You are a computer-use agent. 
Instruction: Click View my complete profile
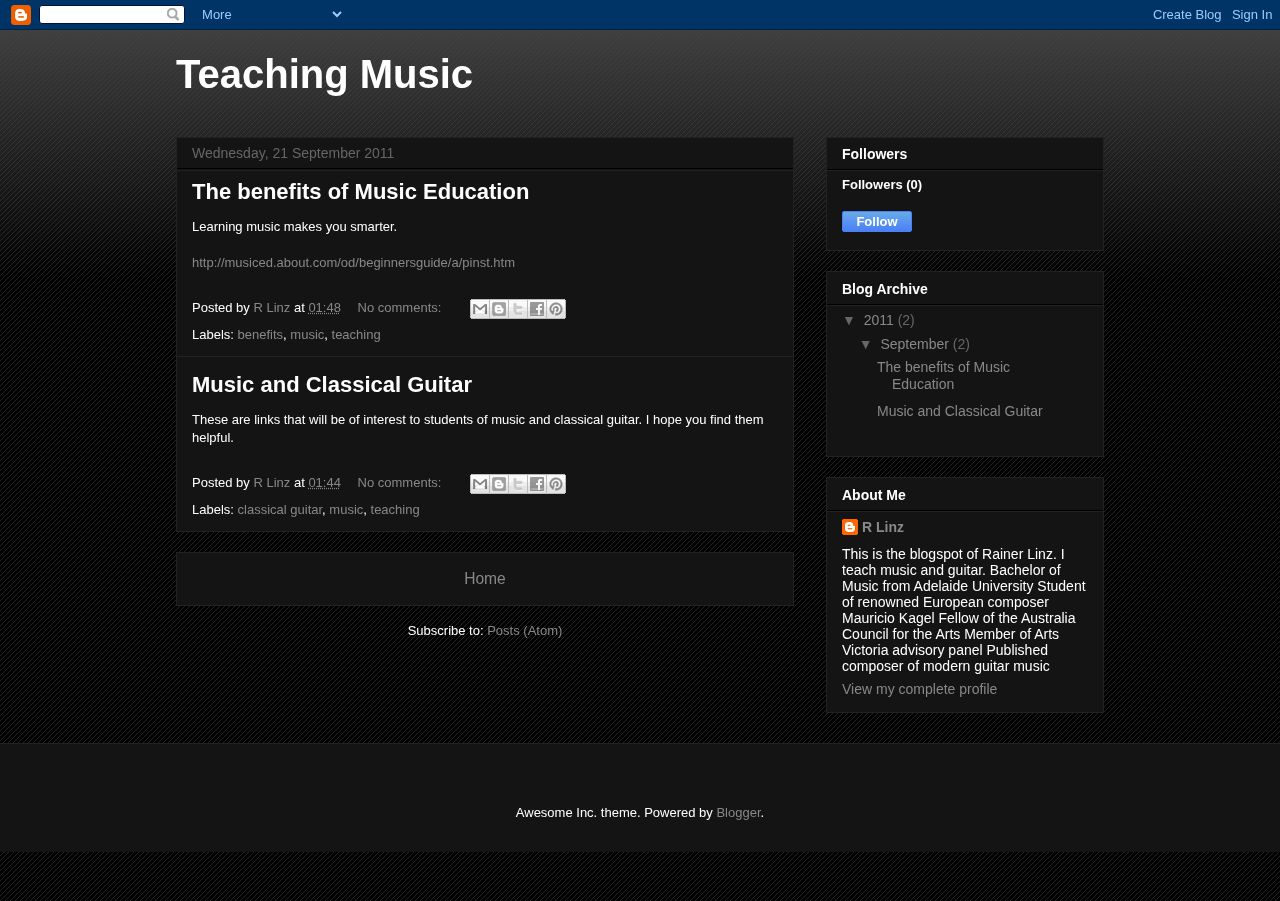click(919, 689)
